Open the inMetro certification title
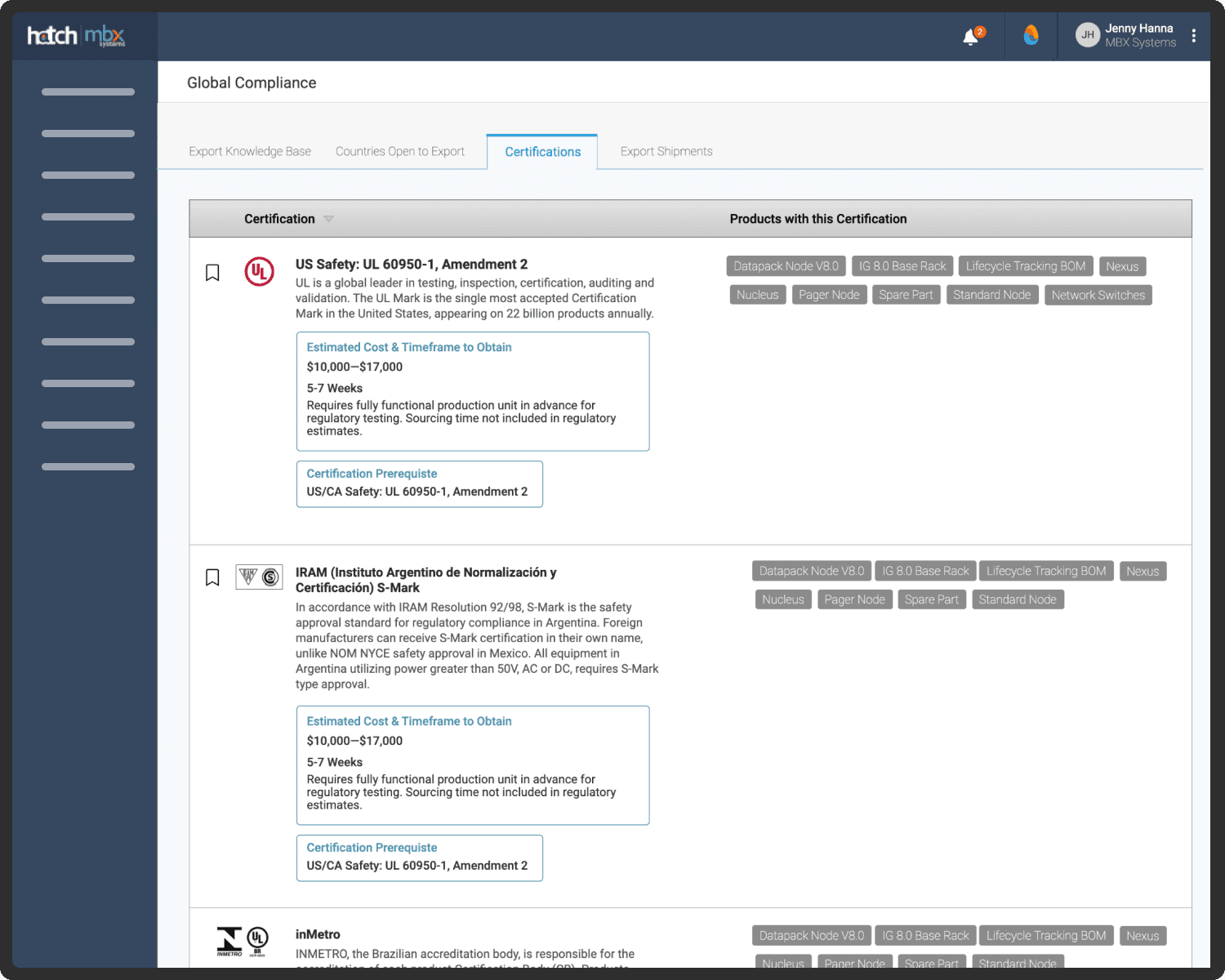Screen dimensions: 1225x980 (318, 934)
